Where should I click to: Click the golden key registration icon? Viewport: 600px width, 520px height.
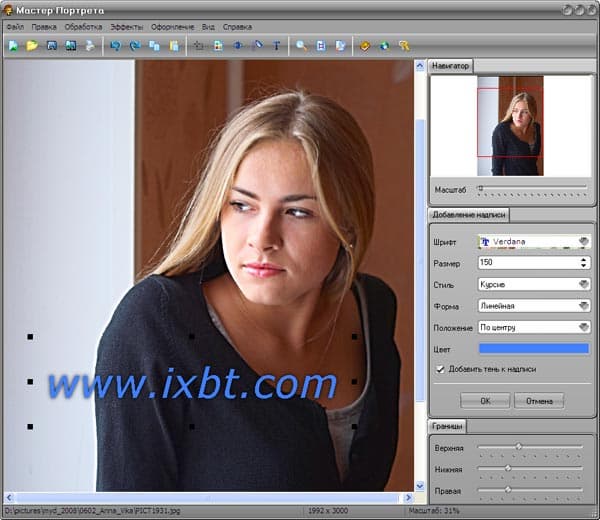coord(404,46)
